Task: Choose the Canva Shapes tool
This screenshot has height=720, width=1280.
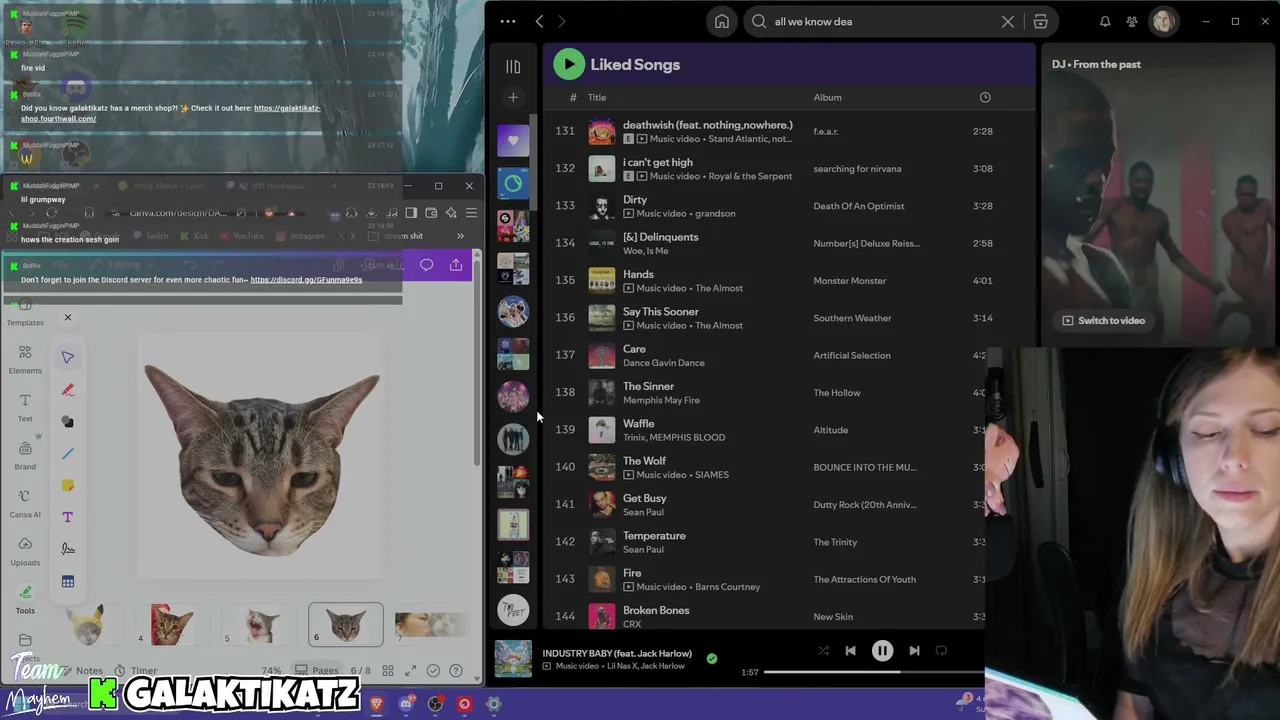Action: (68, 422)
